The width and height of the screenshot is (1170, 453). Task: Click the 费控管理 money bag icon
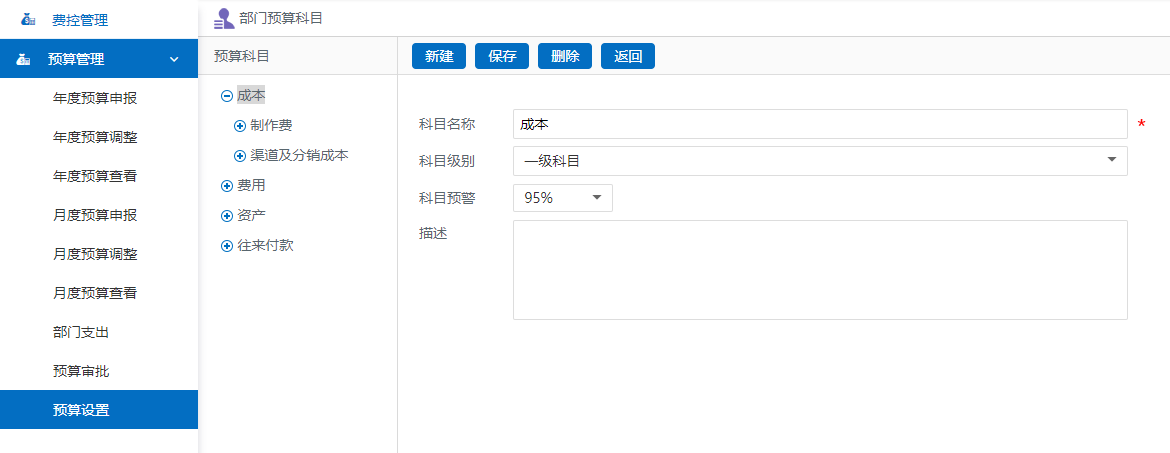click(27, 20)
